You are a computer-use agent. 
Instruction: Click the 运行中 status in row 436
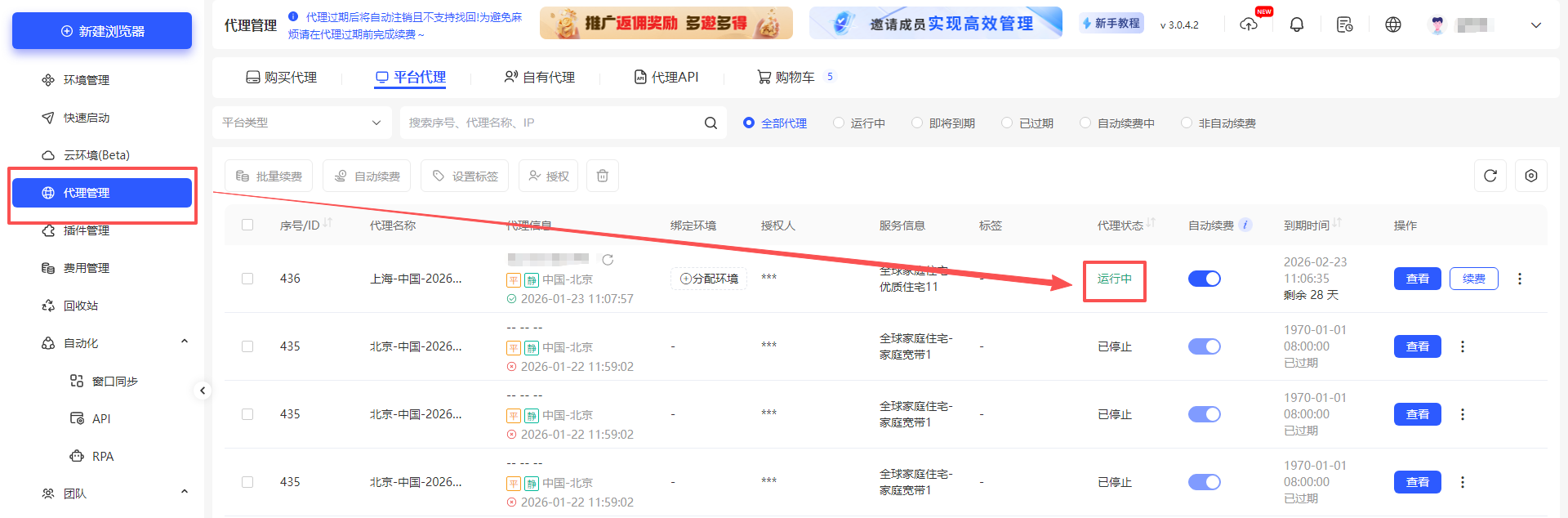click(x=1115, y=279)
